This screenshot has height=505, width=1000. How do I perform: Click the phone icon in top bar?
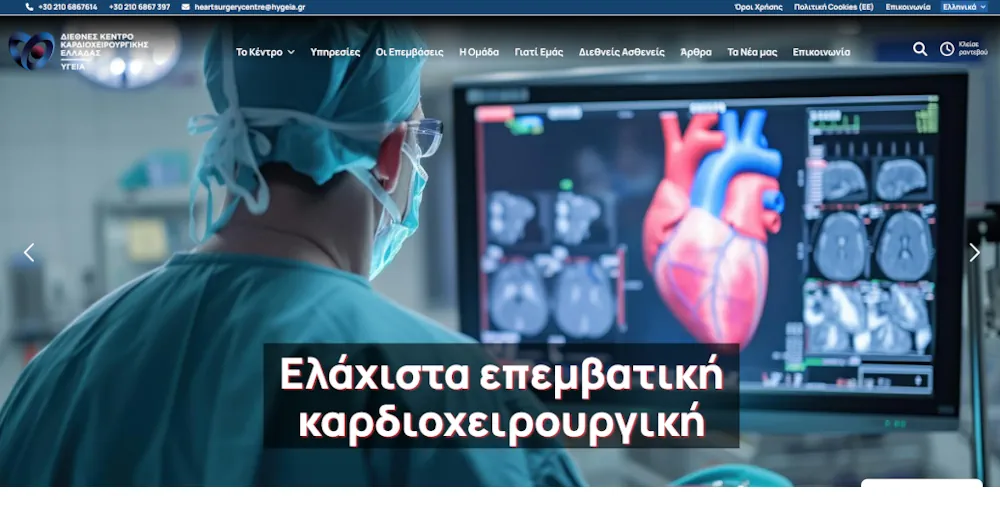(x=30, y=7)
